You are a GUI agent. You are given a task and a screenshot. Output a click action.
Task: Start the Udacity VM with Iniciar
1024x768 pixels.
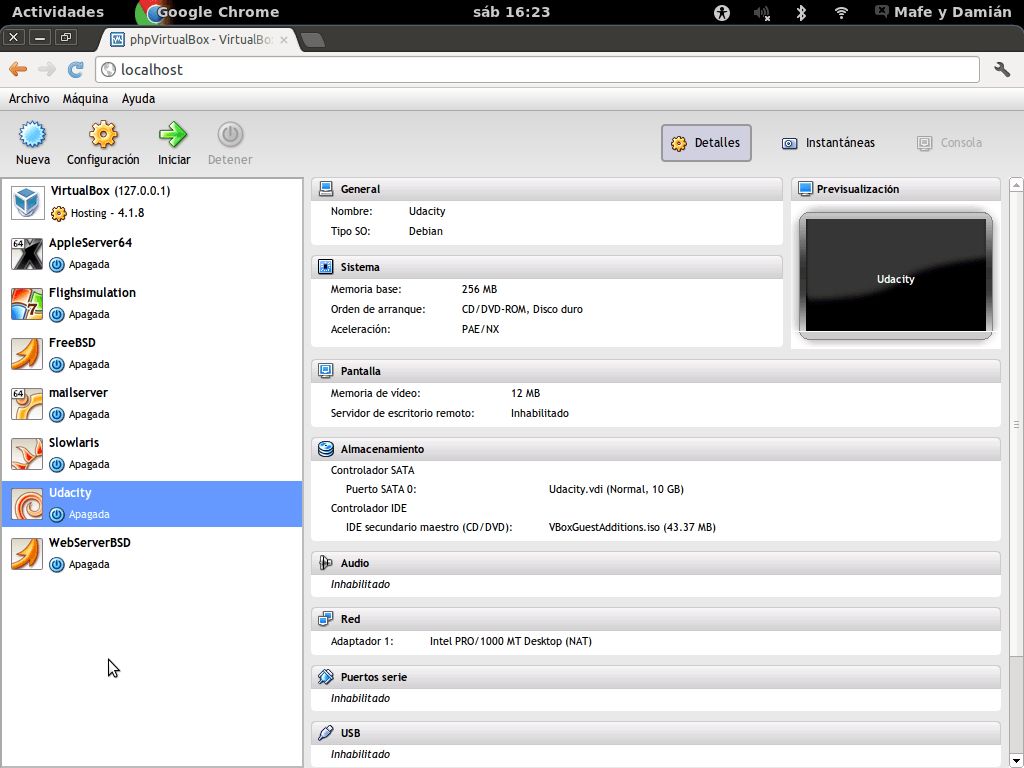172,140
